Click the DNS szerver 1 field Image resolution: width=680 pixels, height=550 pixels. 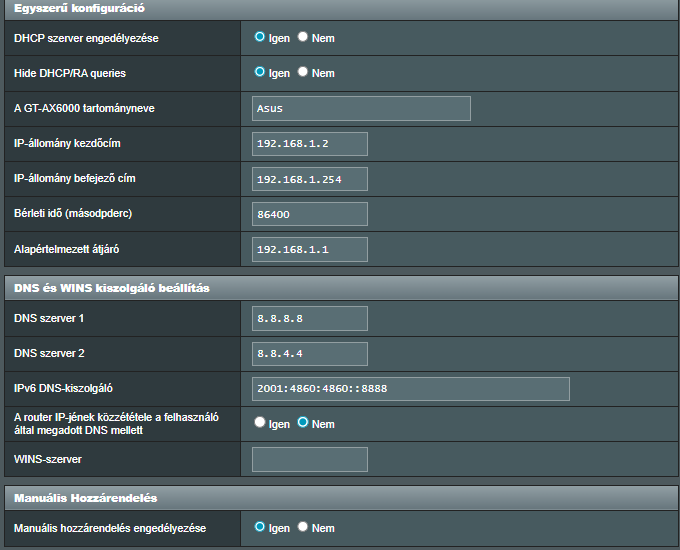(310, 318)
